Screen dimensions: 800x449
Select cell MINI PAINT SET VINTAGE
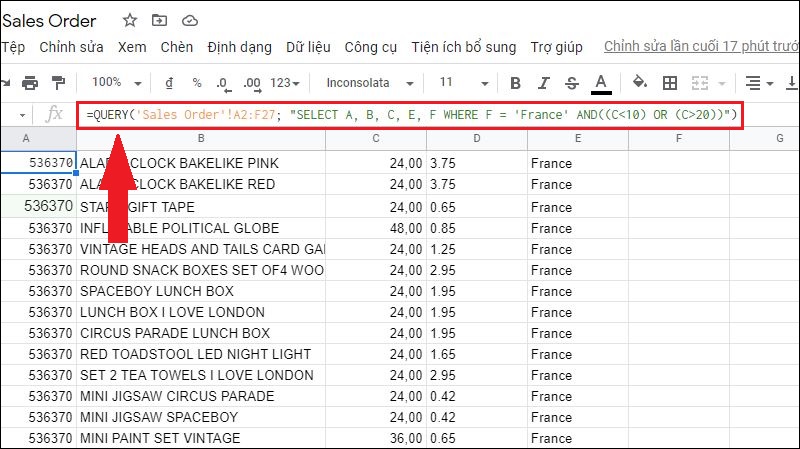tap(201, 438)
